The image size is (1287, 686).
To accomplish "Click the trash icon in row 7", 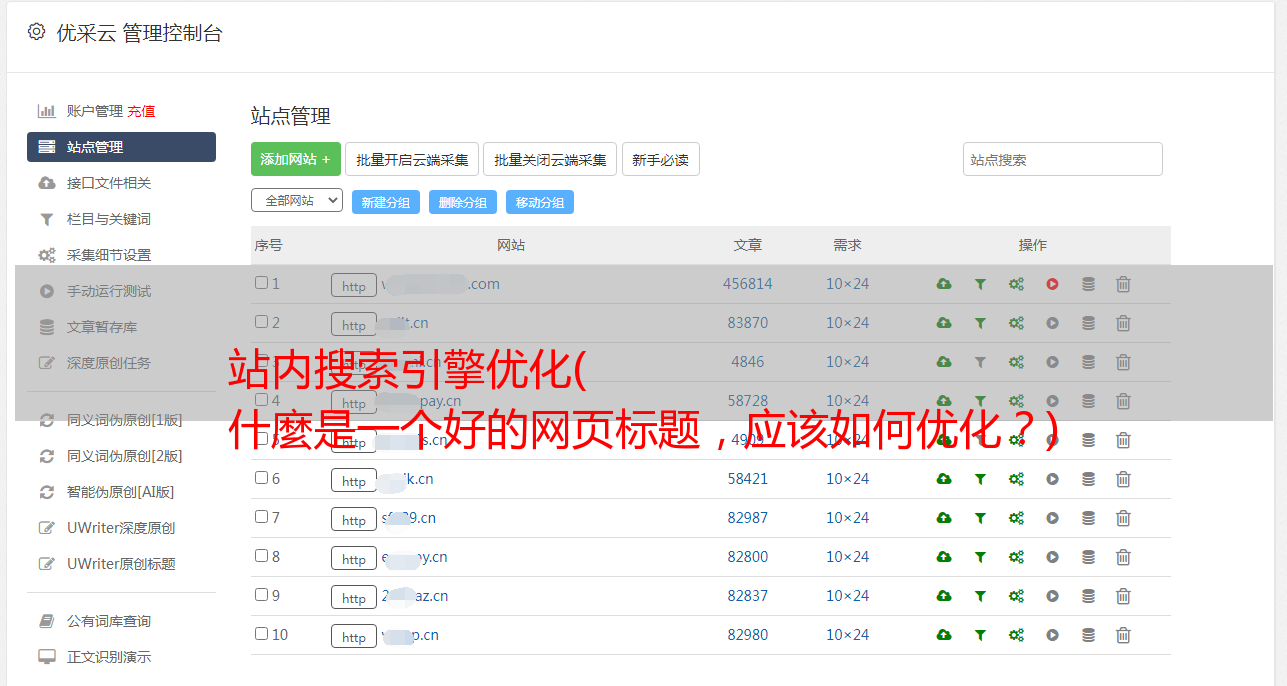I will coord(1123,518).
